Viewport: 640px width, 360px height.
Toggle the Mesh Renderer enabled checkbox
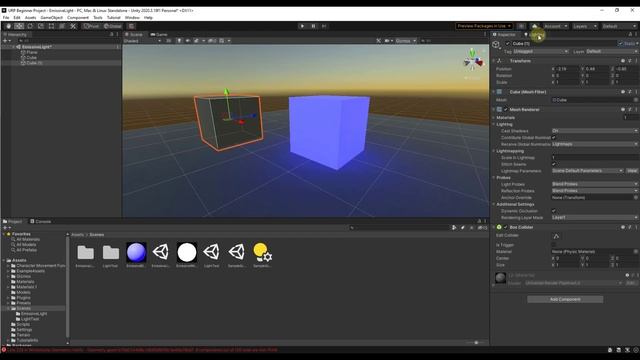pyautogui.click(x=505, y=109)
